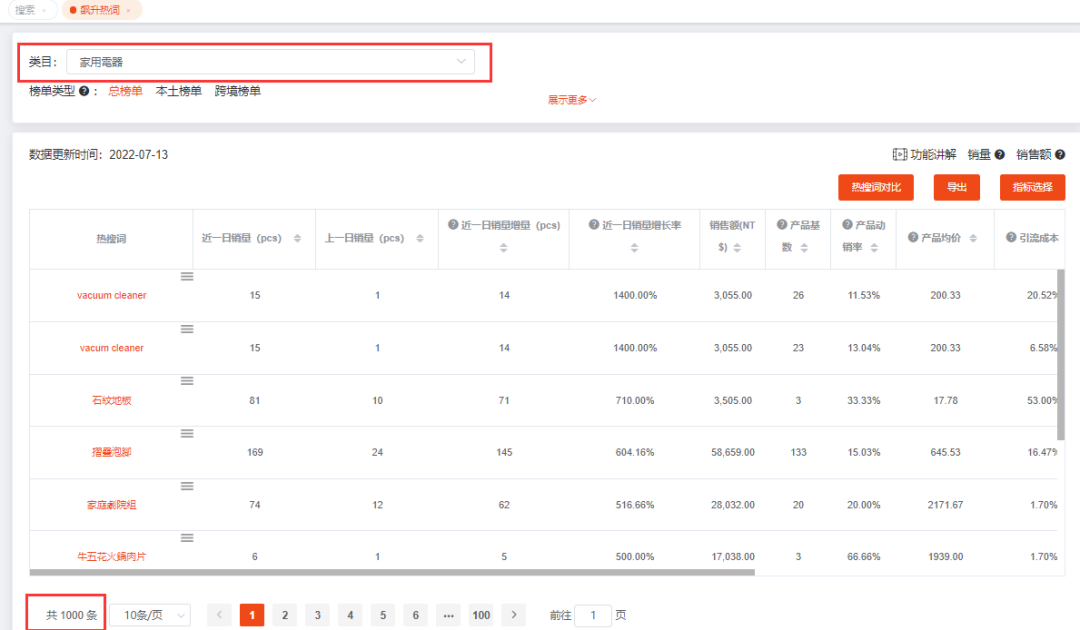
Task: Click the next page arrow in pagination
Action: coord(513,615)
